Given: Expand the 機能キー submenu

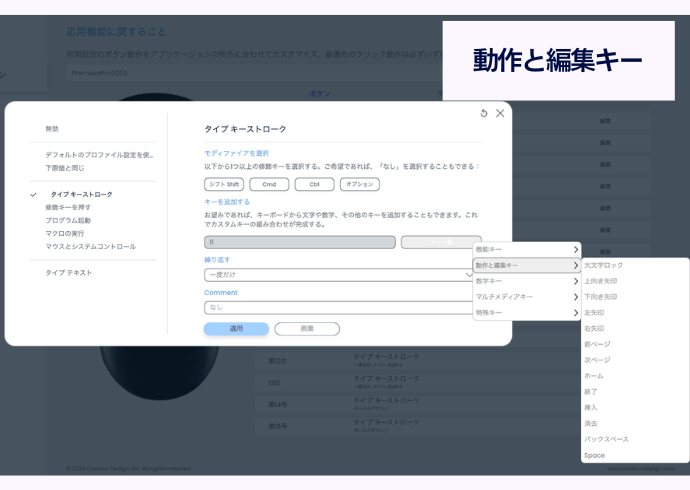Looking at the screenshot, I should [526, 249].
